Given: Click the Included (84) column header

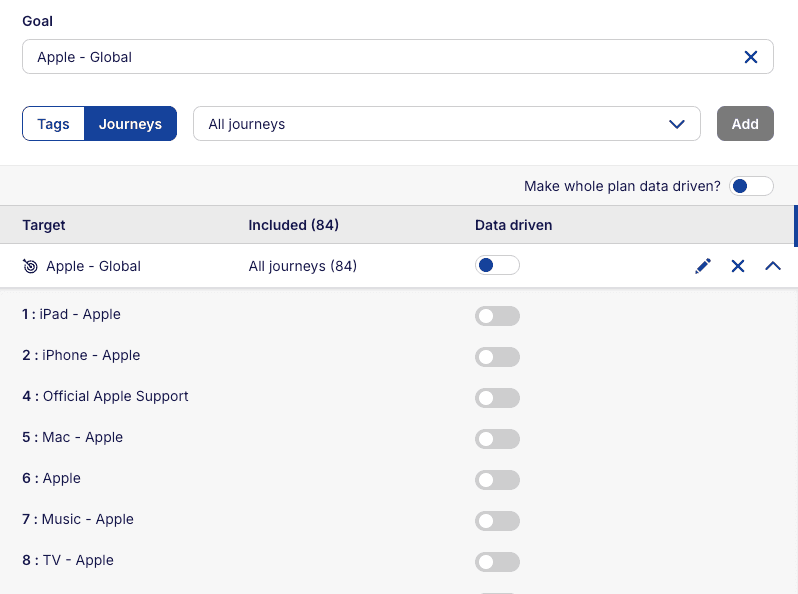Looking at the screenshot, I should 293,225.
